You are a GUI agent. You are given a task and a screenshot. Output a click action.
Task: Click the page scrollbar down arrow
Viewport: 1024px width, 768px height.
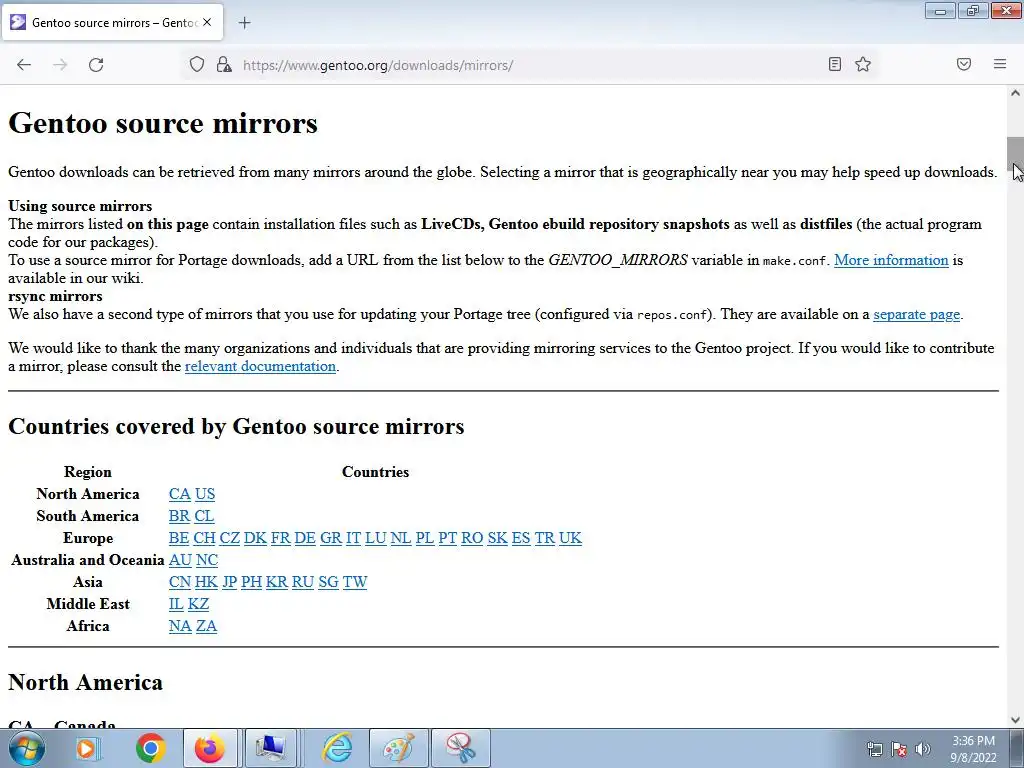[1015, 720]
